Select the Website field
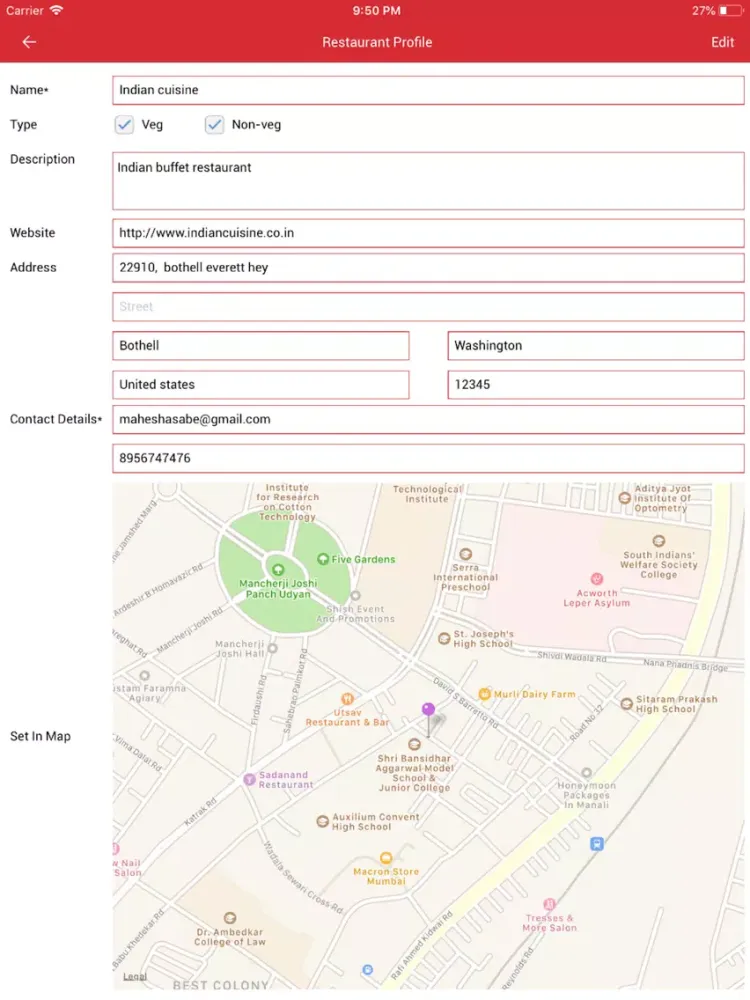This screenshot has width=750, height=1000. pos(428,233)
